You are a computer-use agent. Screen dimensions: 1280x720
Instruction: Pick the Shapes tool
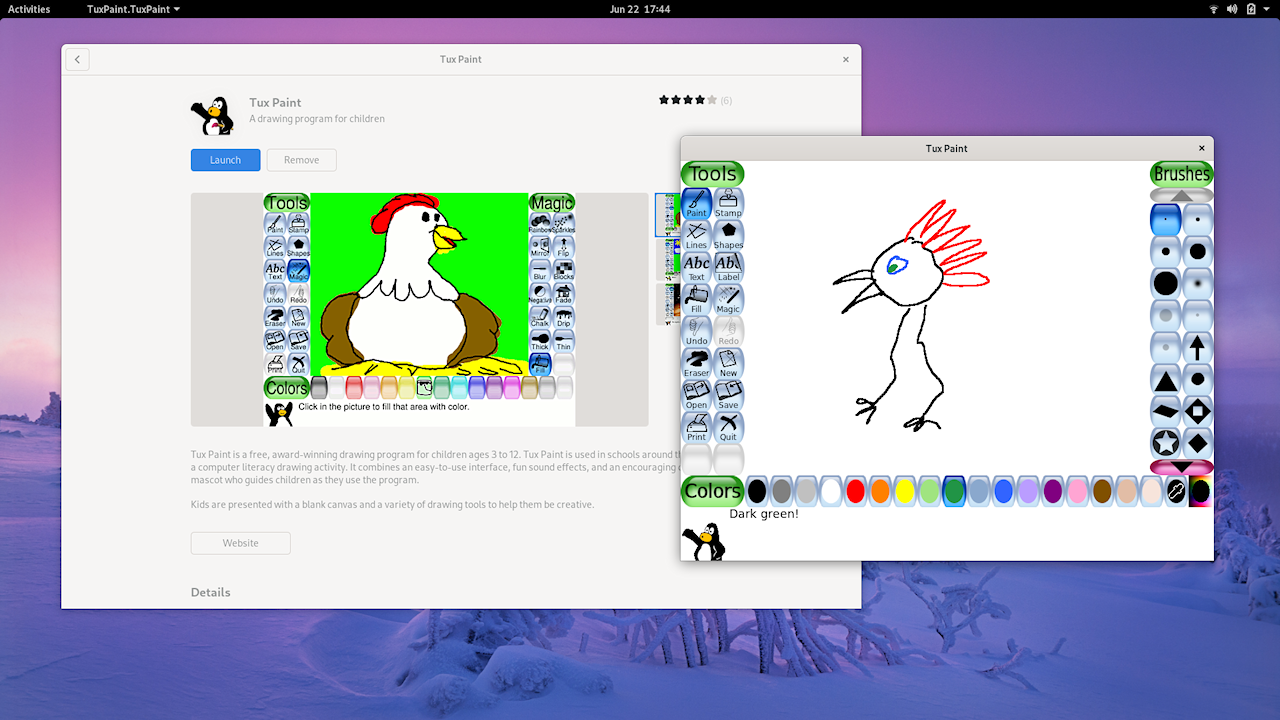click(728, 235)
